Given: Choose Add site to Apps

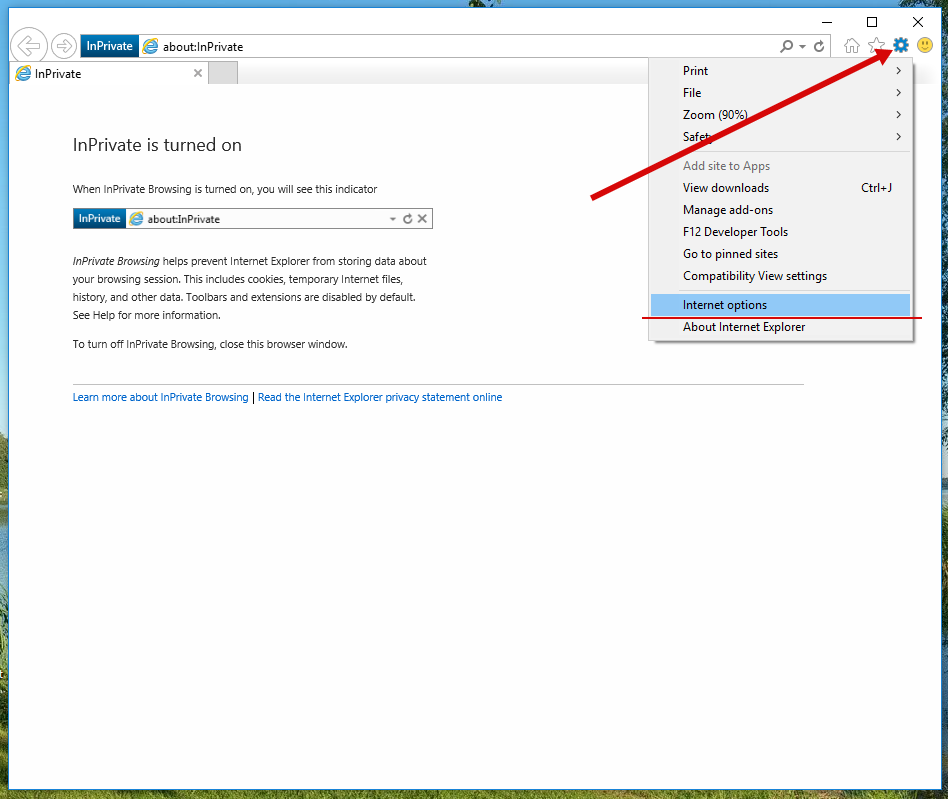Looking at the screenshot, I should (x=780, y=166).
